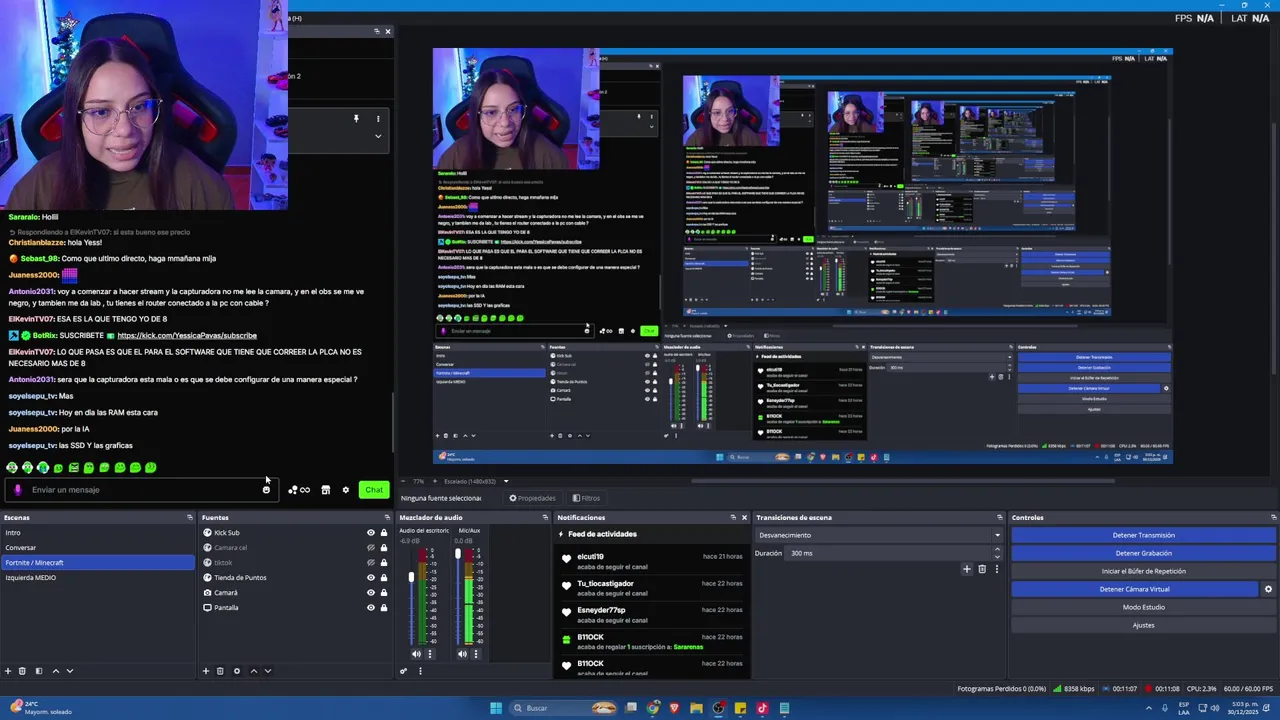This screenshot has height=720, width=1280.
Task: Move selected scene down
Action: pyautogui.click(x=70, y=671)
